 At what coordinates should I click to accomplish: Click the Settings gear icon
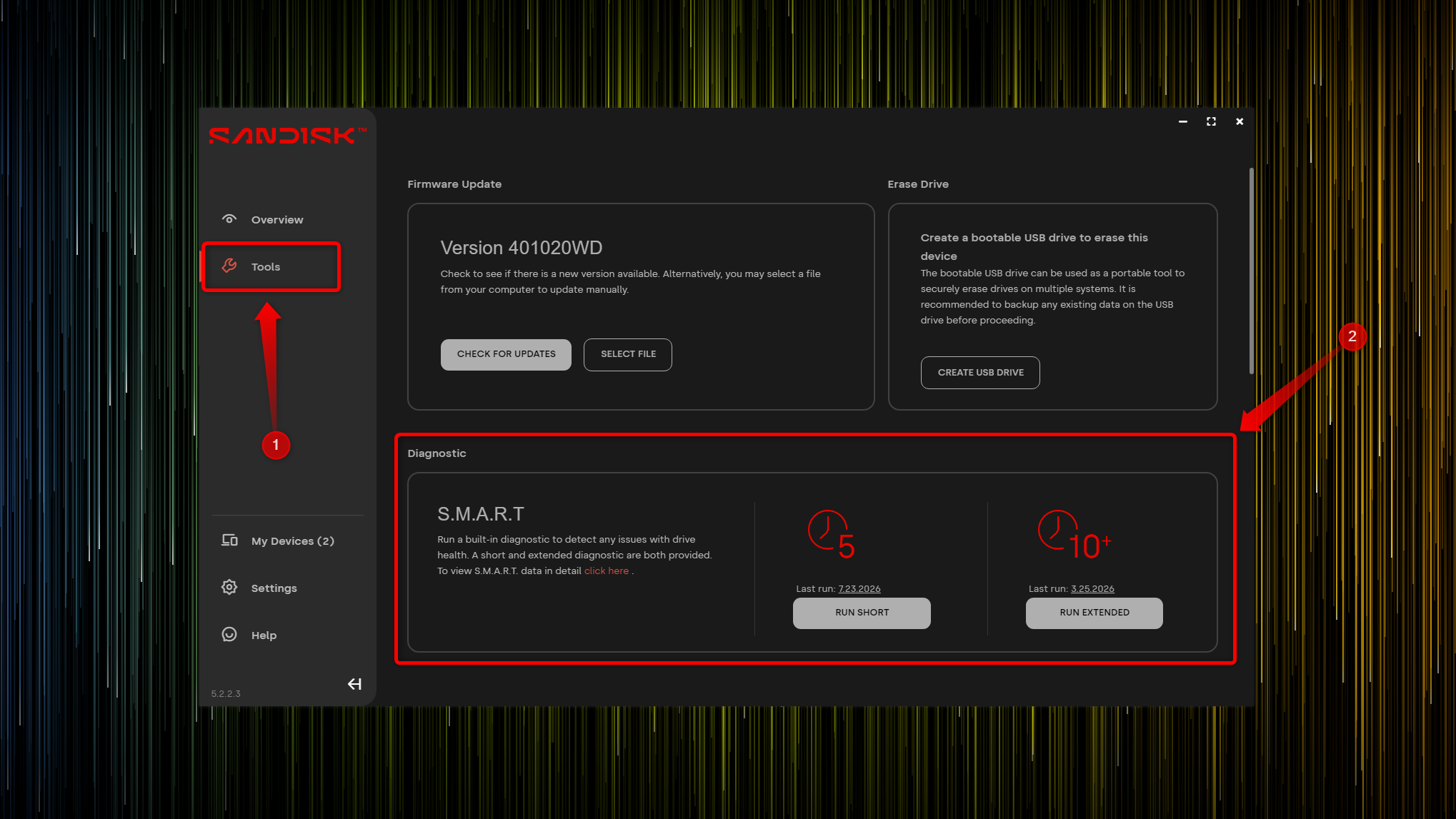[229, 588]
